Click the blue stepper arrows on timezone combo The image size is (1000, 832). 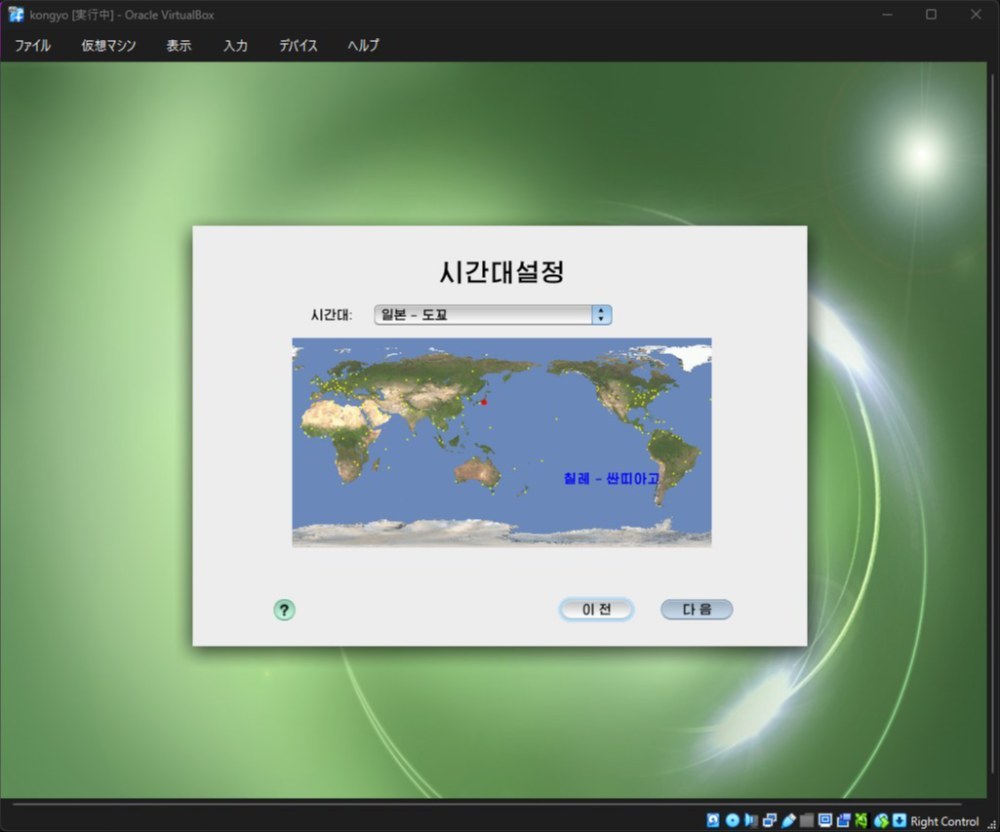tap(601, 315)
